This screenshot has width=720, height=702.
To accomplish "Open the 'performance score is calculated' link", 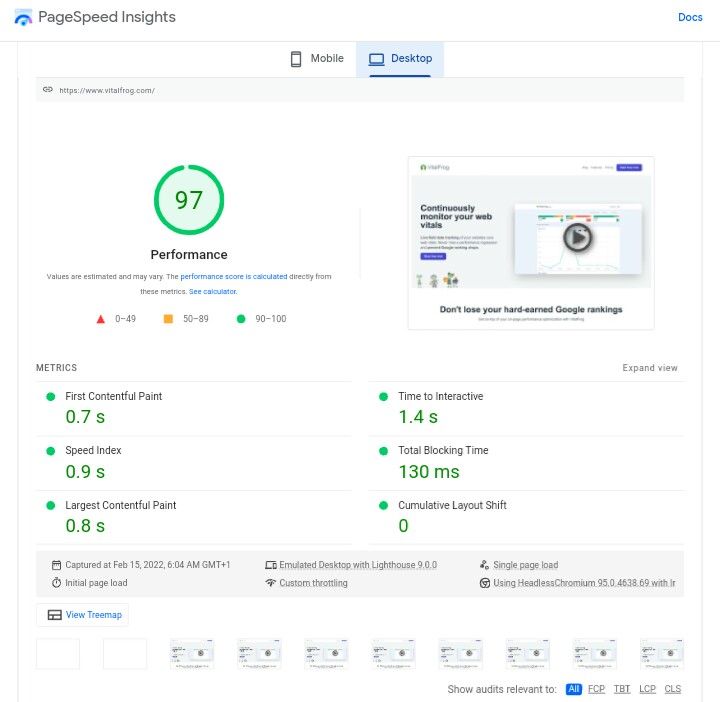I will click(x=233, y=276).
